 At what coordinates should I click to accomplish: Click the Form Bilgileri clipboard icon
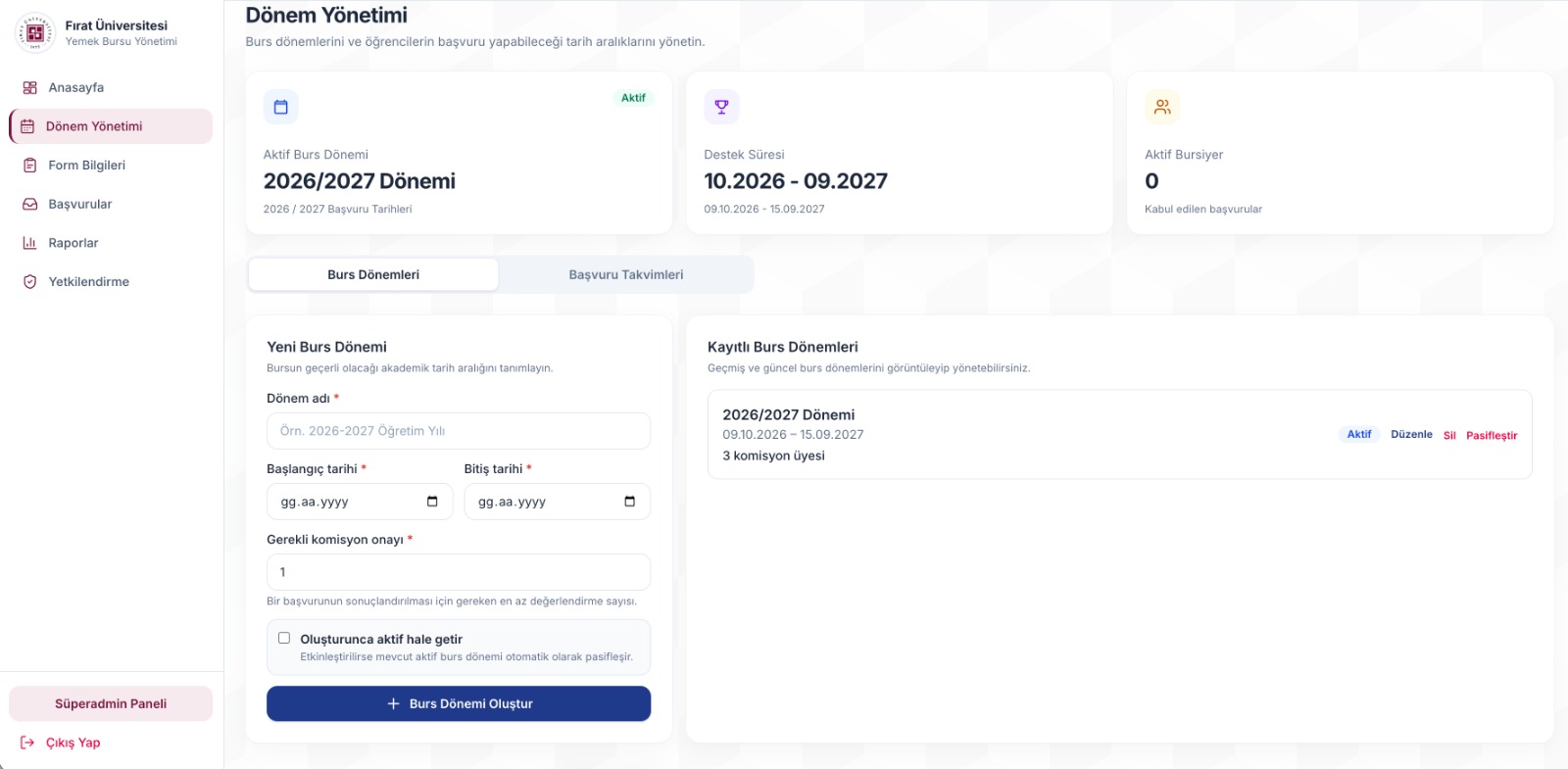coord(29,166)
